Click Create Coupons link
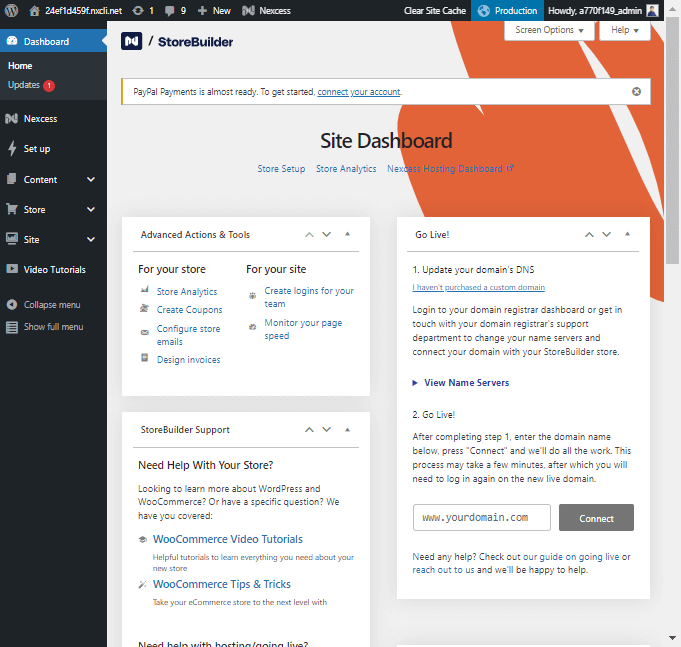This screenshot has height=647, width=681. pos(189,310)
